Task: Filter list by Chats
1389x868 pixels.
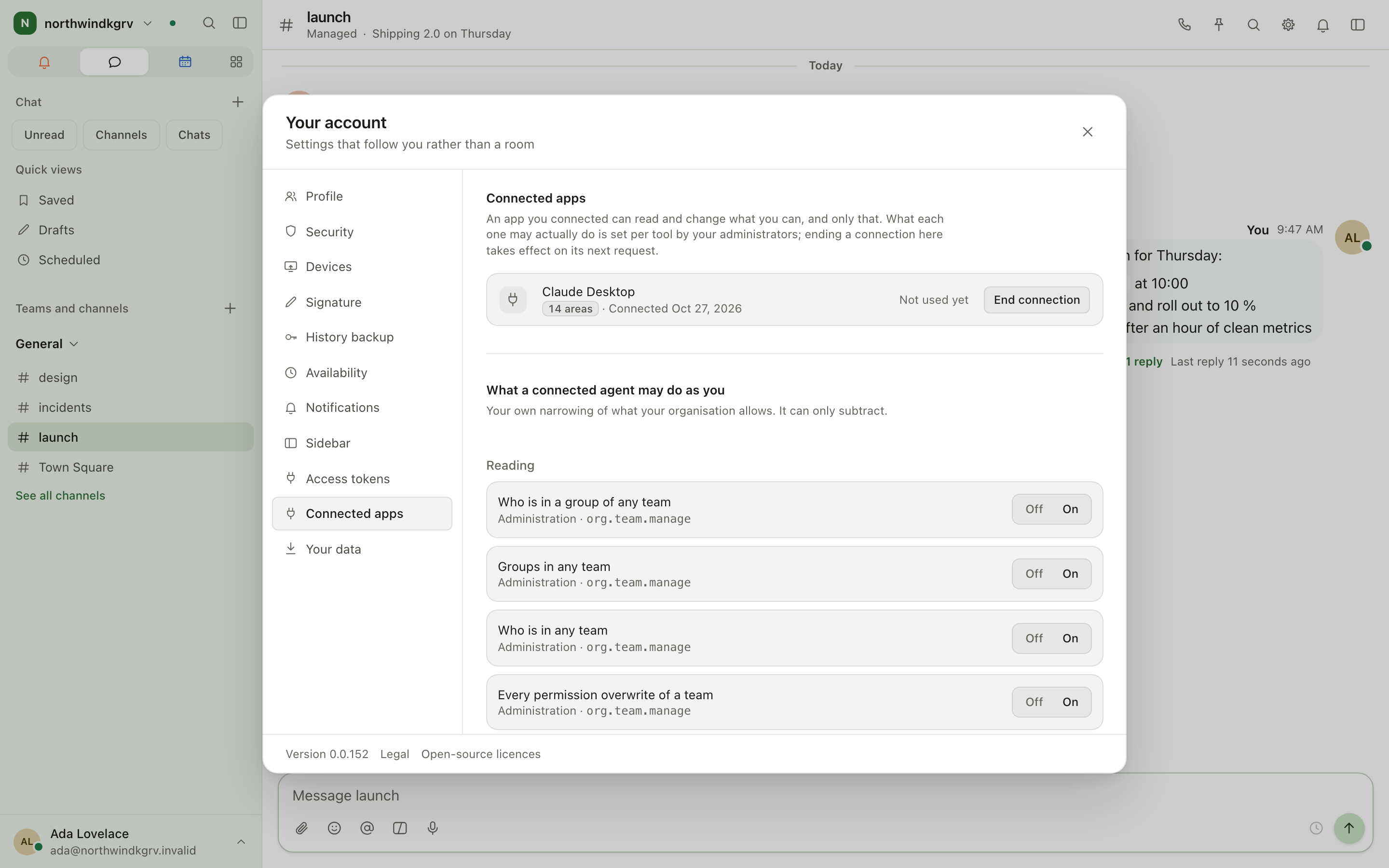Action: tap(194, 135)
